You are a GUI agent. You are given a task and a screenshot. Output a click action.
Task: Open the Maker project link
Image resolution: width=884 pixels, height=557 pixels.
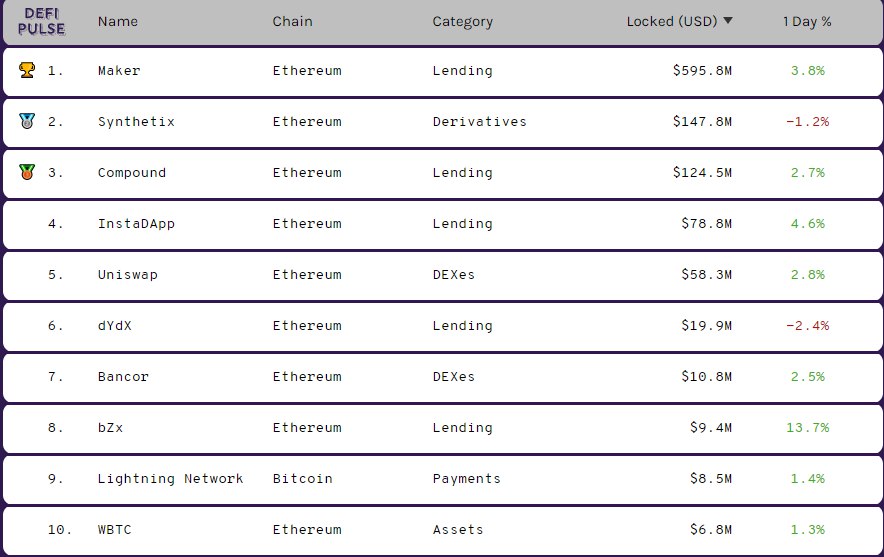coord(119,70)
